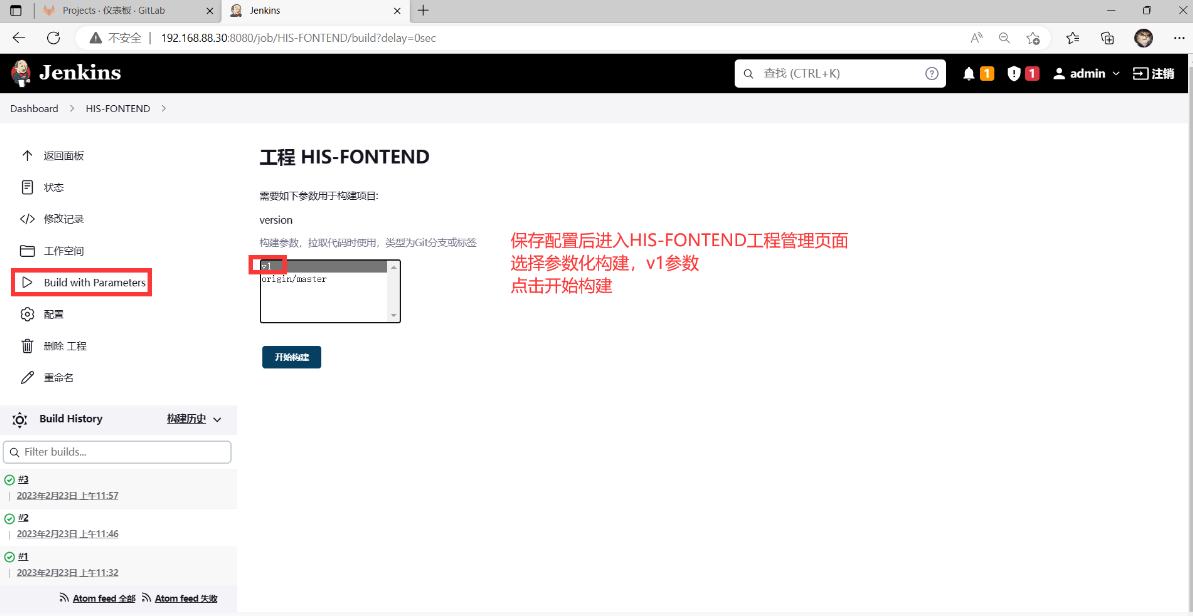The height and width of the screenshot is (616, 1193).
Task: Refresh the page with the reload icon
Action: (x=53, y=38)
